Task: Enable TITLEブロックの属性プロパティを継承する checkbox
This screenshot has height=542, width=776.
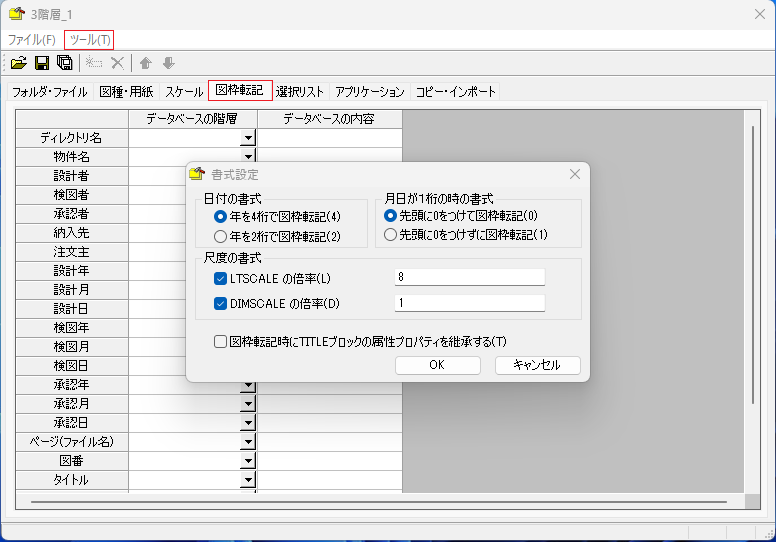Action: (x=220, y=342)
